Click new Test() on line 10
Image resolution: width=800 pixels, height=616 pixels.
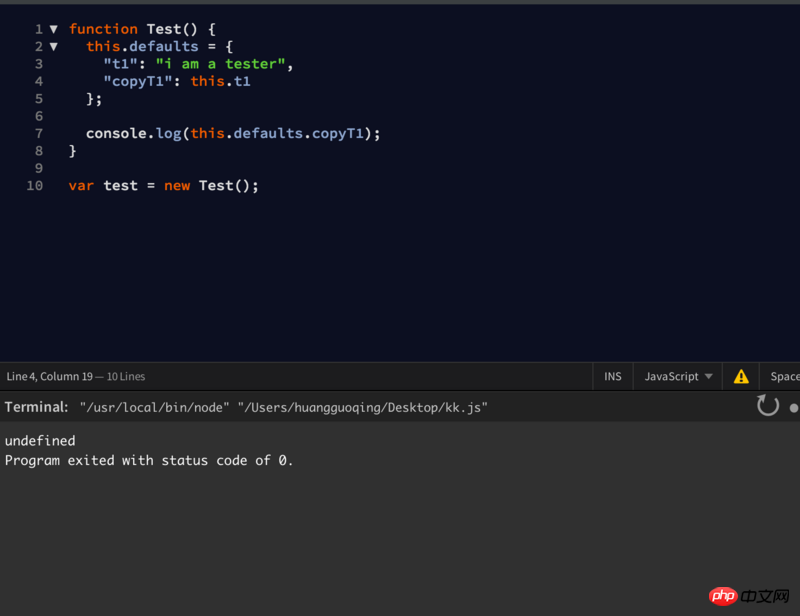pos(211,186)
